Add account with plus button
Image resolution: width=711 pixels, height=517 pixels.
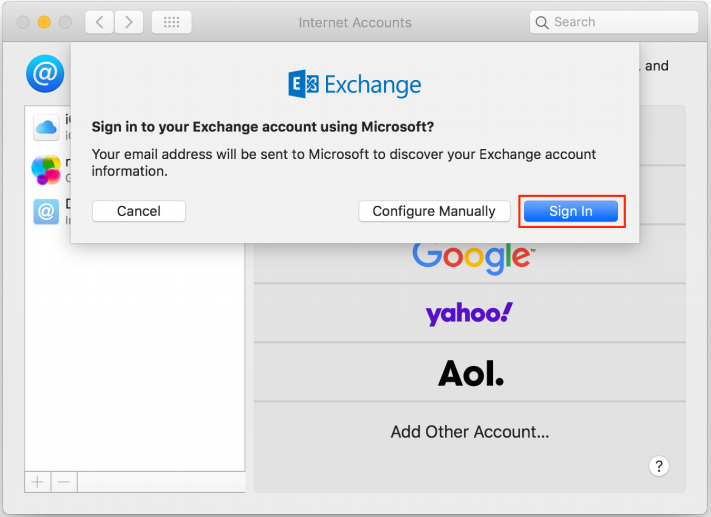click(38, 482)
